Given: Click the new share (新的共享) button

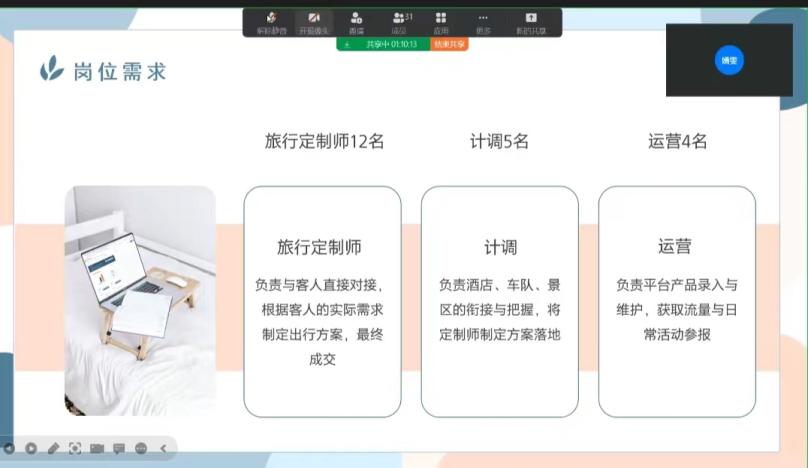Looking at the screenshot, I should 530,22.
